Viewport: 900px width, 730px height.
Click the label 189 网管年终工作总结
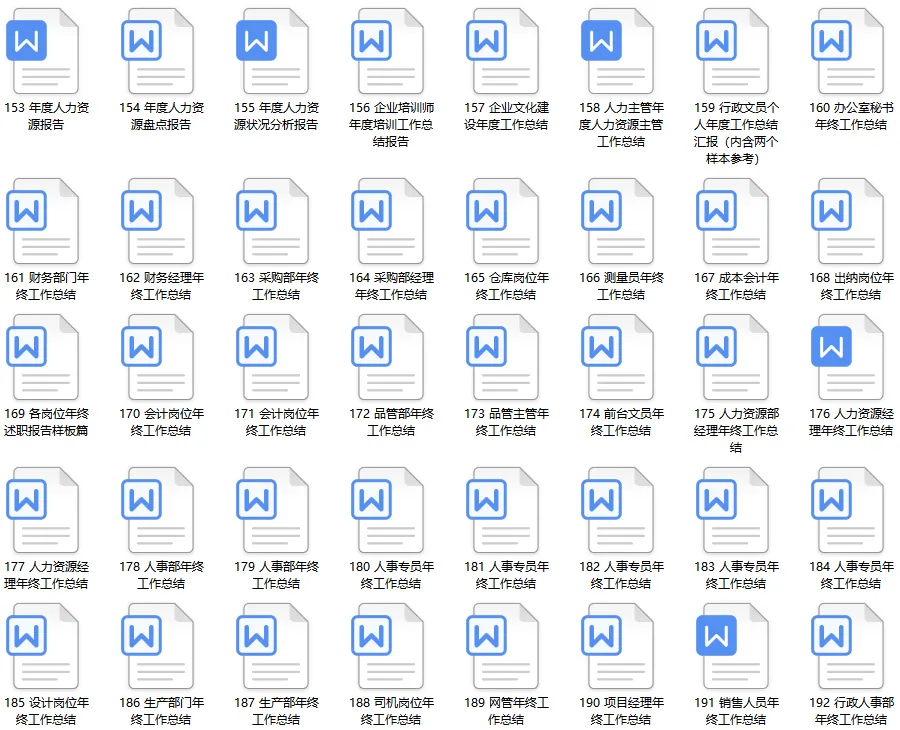coord(506,711)
